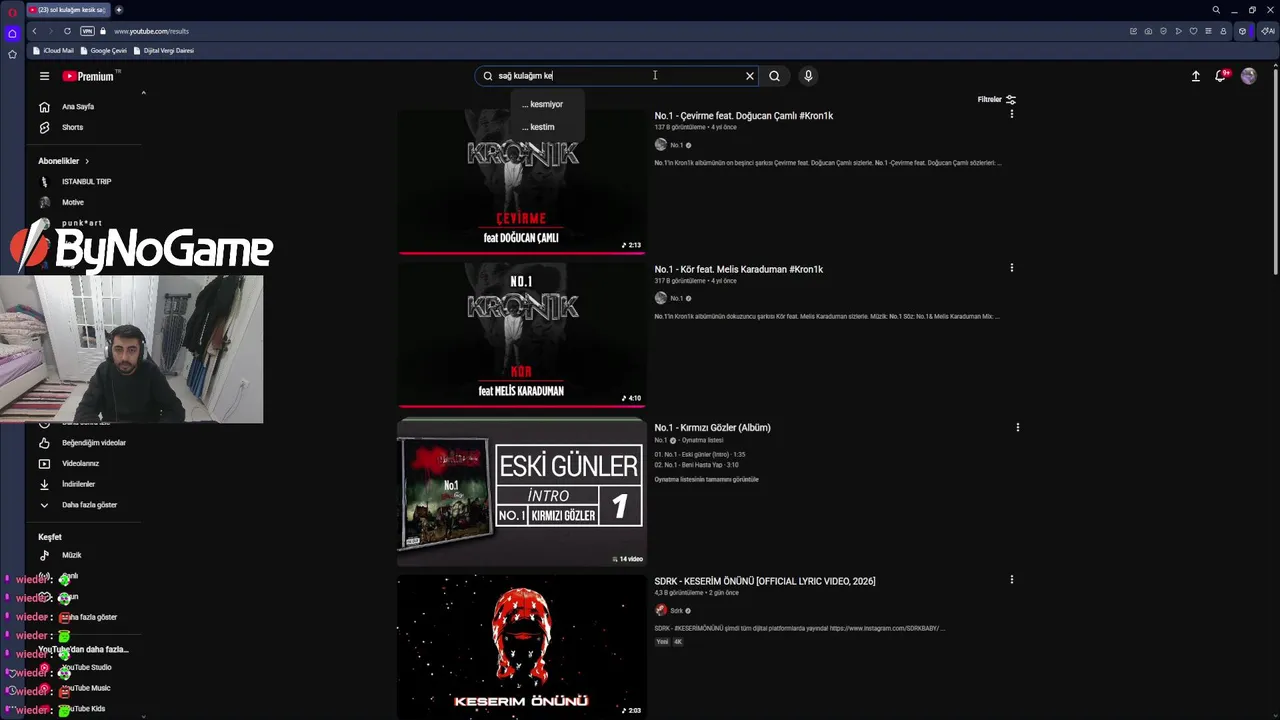Clear the search box with X
1280x720 pixels.
pos(750,76)
